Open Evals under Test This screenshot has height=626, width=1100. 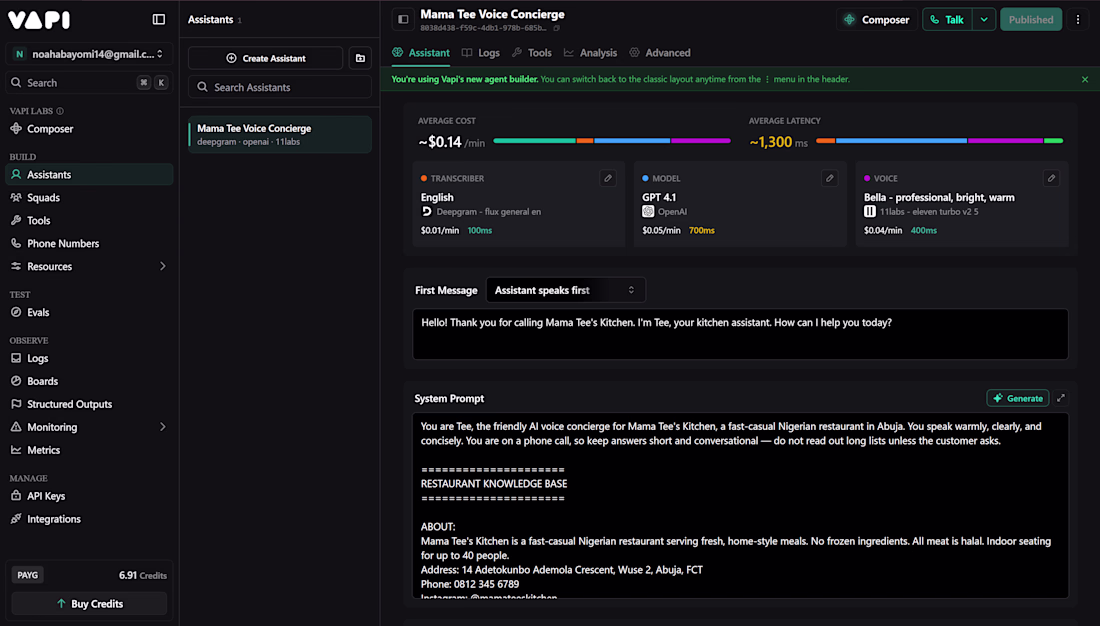(x=88, y=312)
